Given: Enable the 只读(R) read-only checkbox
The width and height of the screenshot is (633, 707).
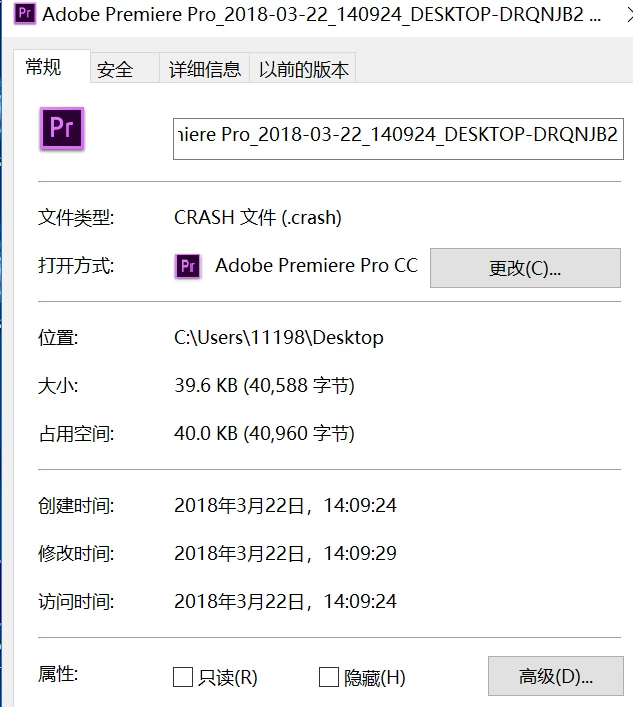Looking at the screenshot, I should point(183,677).
